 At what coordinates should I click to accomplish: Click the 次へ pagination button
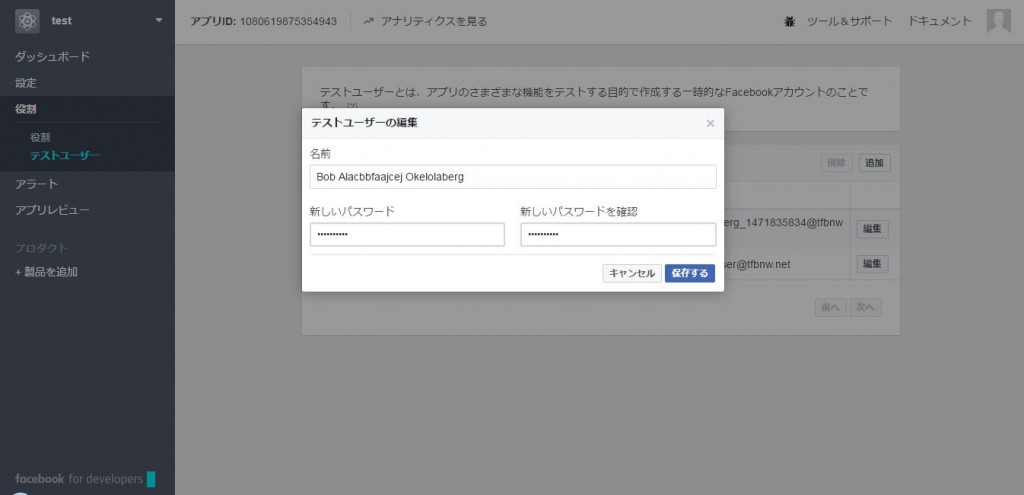tap(865, 308)
